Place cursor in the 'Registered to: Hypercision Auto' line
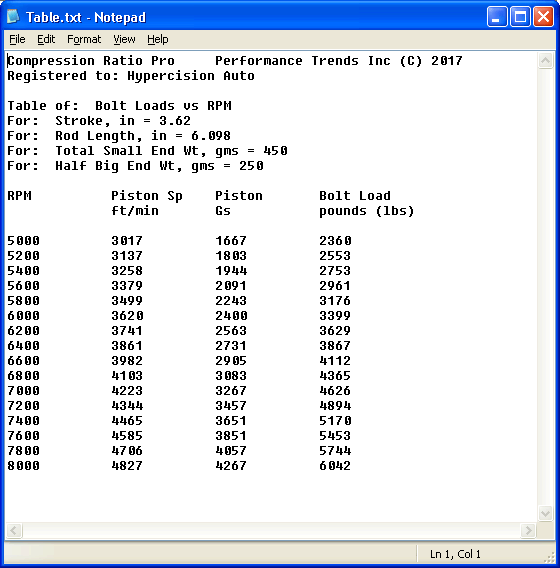Image resolution: width=560 pixels, height=568 pixels. 131,76
